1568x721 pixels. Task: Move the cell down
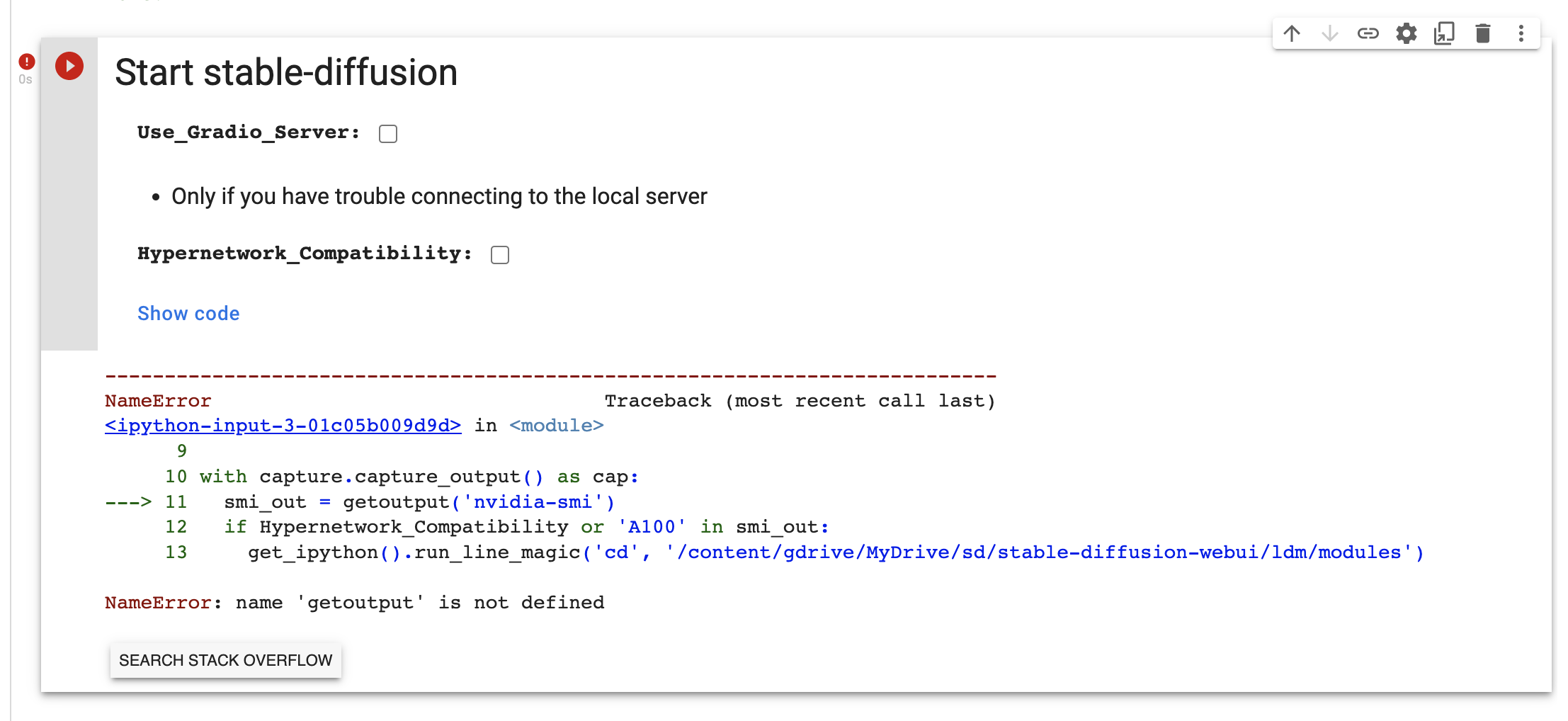click(x=1330, y=33)
